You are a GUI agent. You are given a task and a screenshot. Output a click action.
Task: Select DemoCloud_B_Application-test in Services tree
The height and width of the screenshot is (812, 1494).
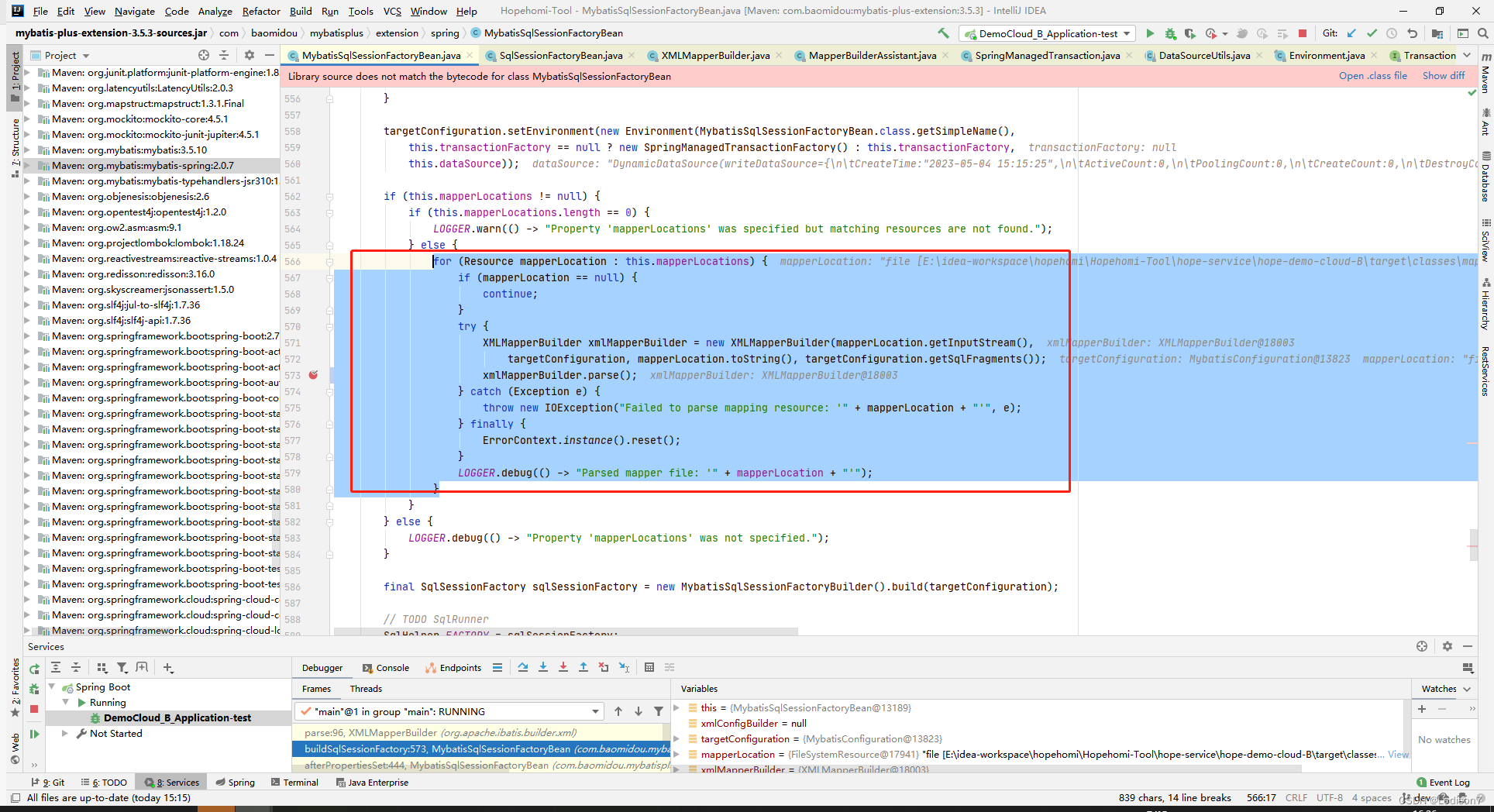177,717
